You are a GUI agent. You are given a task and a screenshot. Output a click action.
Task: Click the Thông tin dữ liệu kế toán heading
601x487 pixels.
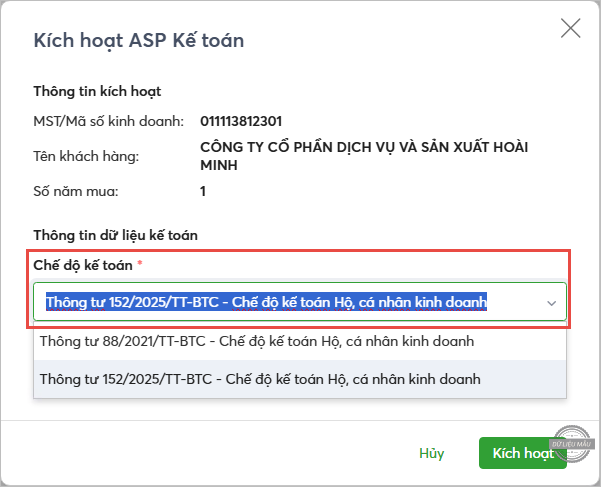[x=116, y=235]
